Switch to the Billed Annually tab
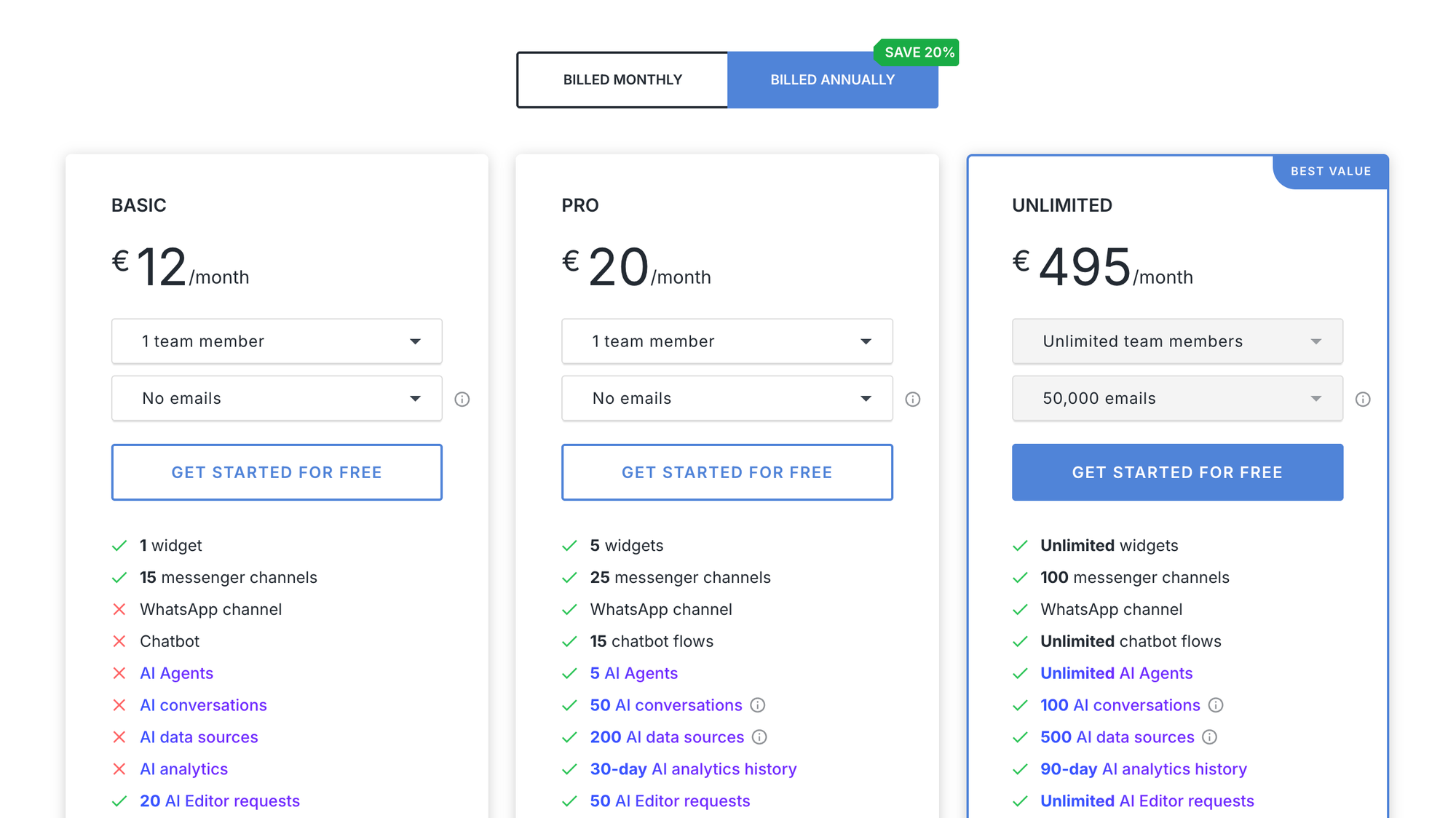This screenshot has width=1456, height=818. pyautogui.click(x=833, y=79)
